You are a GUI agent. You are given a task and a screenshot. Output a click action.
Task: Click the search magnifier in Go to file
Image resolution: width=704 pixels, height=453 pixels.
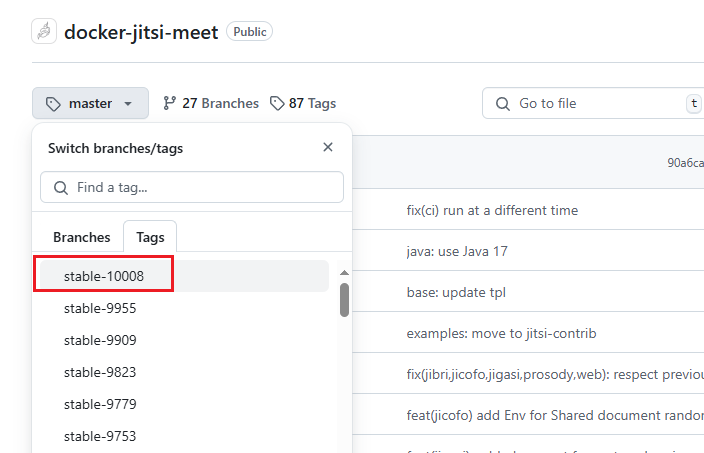[x=503, y=104]
